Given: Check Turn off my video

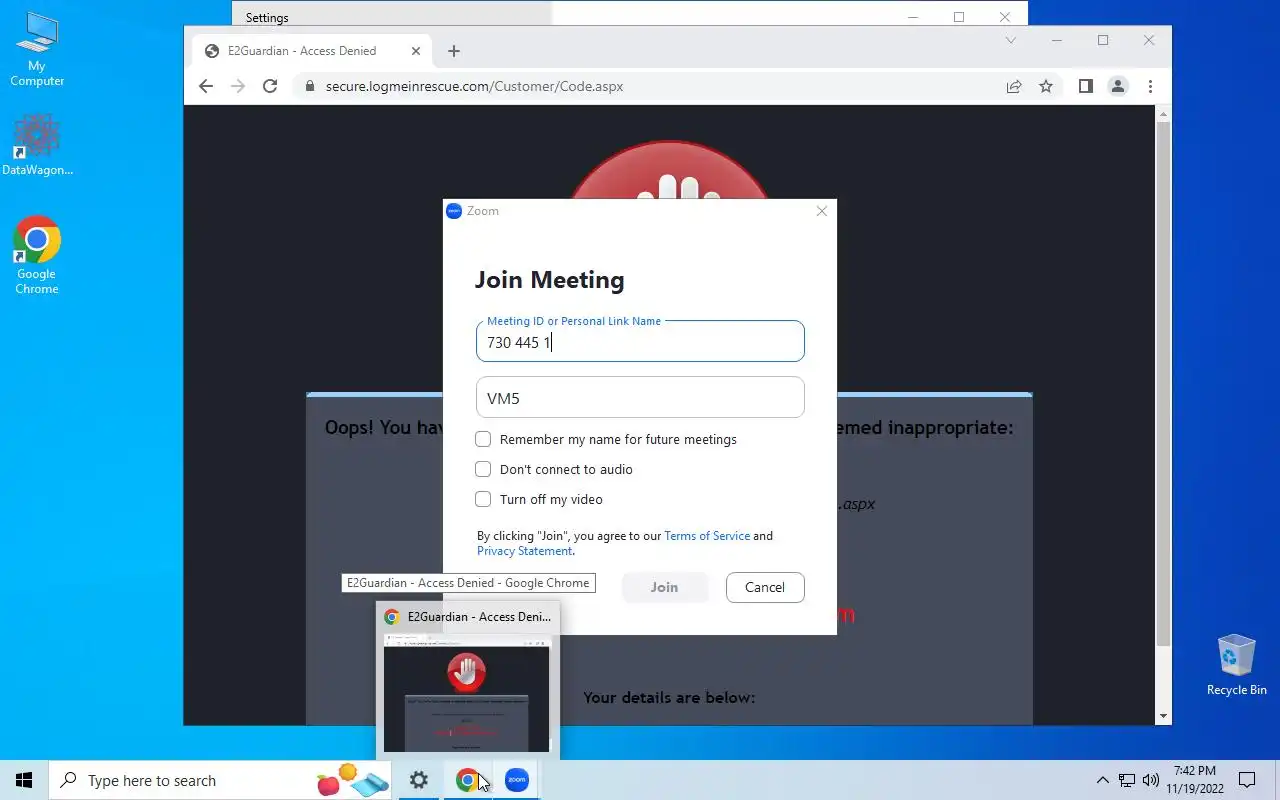Looking at the screenshot, I should pyautogui.click(x=483, y=499).
